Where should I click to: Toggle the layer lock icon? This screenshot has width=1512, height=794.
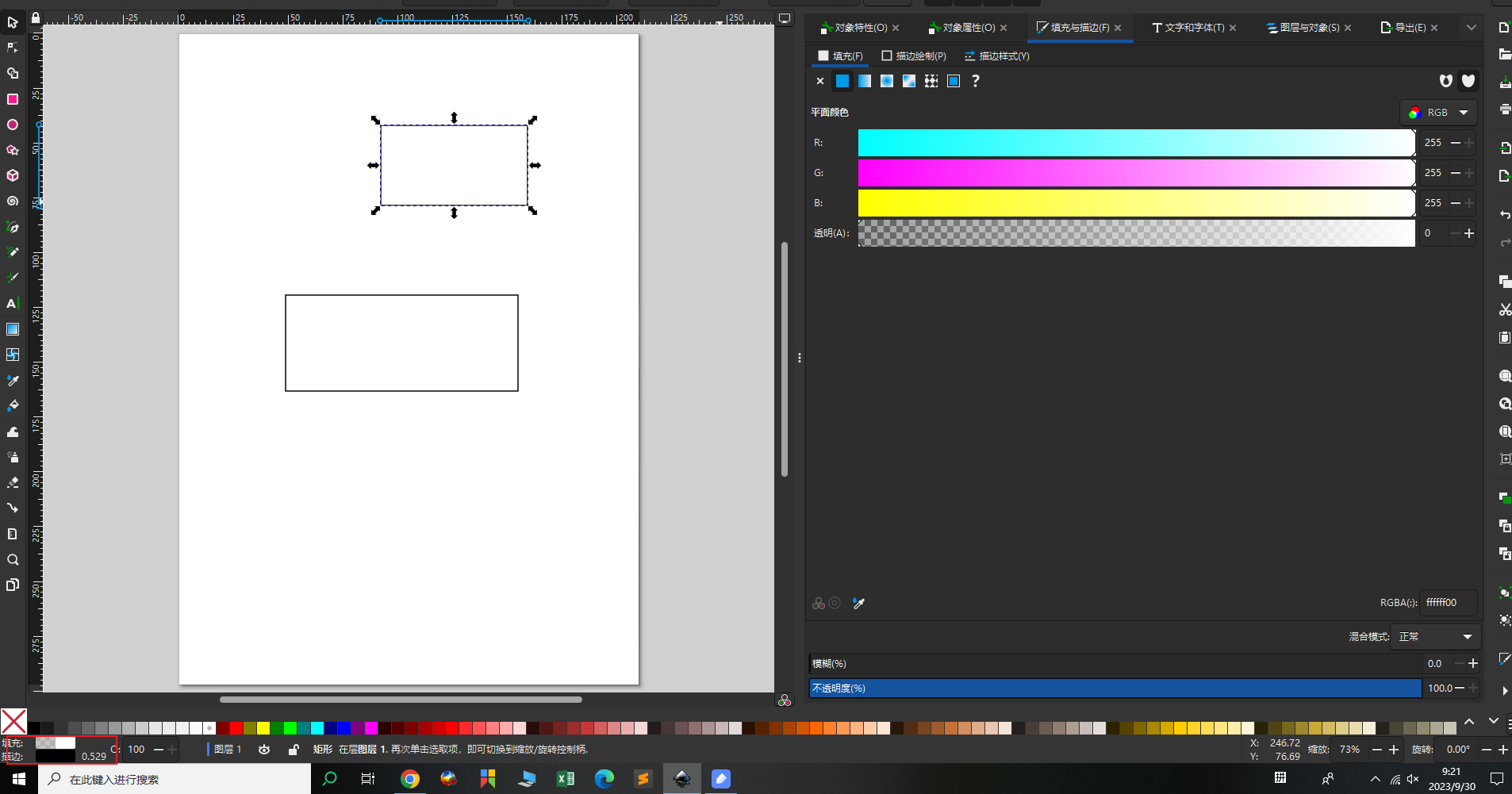click(x=294, y=750)
